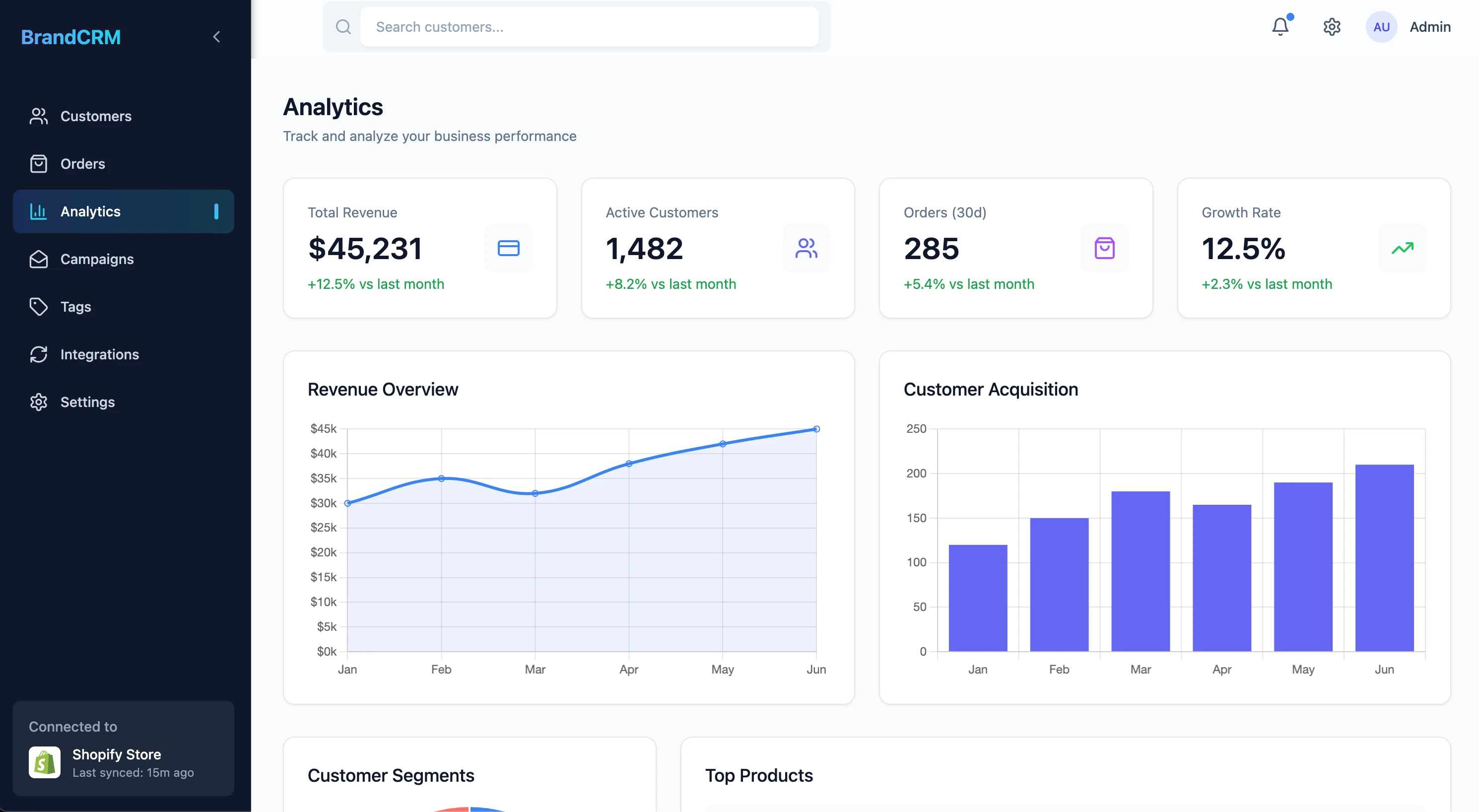Click the credit card icon on Total Revenue
This screenshot has height=812, width=1479.
[x=508, y=248]
